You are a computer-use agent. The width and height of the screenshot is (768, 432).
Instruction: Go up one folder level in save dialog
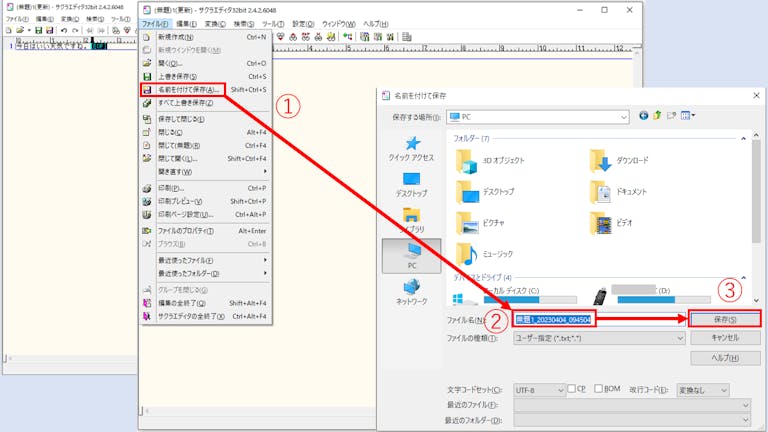[x=657, y=116]
